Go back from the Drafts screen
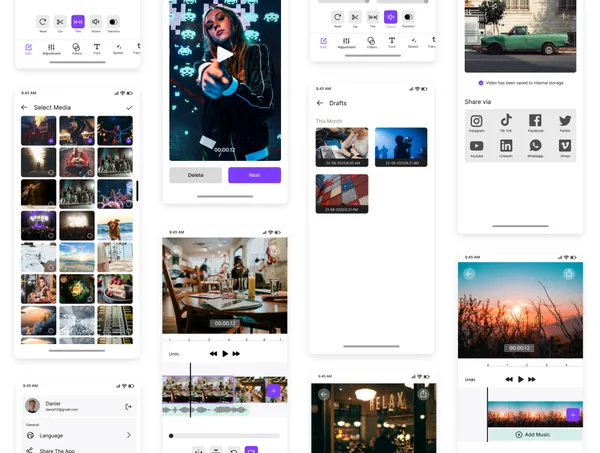Screen dimensions: 600x453 coord(320,103)
